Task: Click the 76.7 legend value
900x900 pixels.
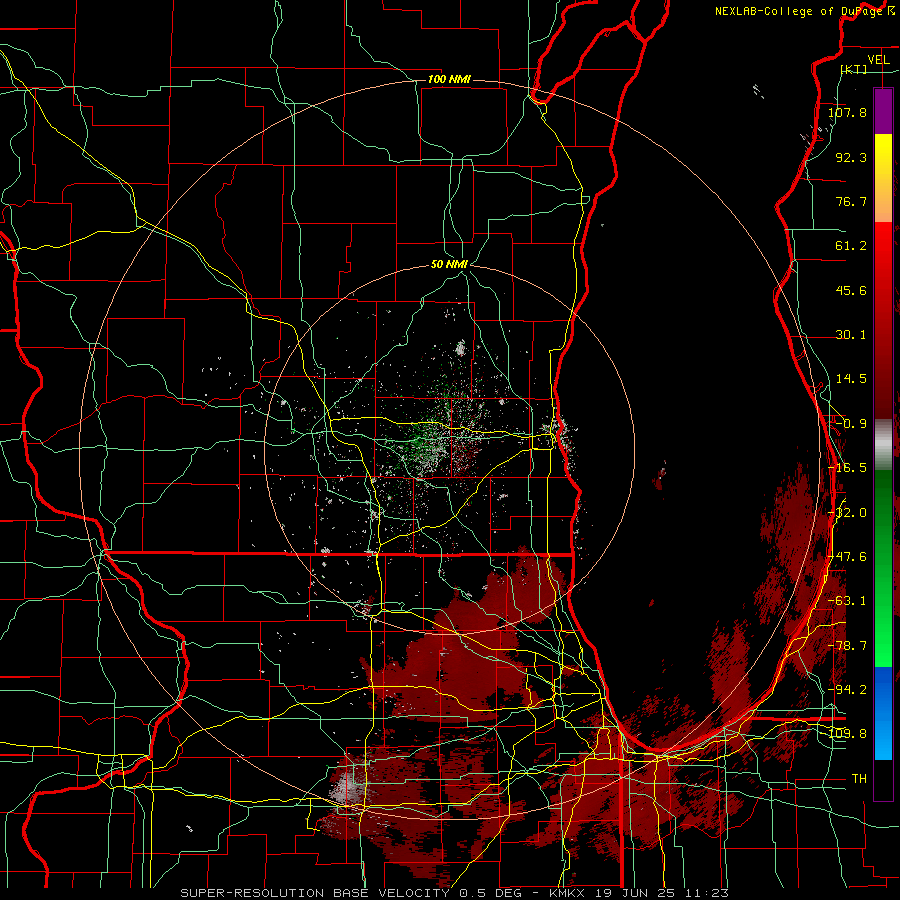Action: click(851, 201)
